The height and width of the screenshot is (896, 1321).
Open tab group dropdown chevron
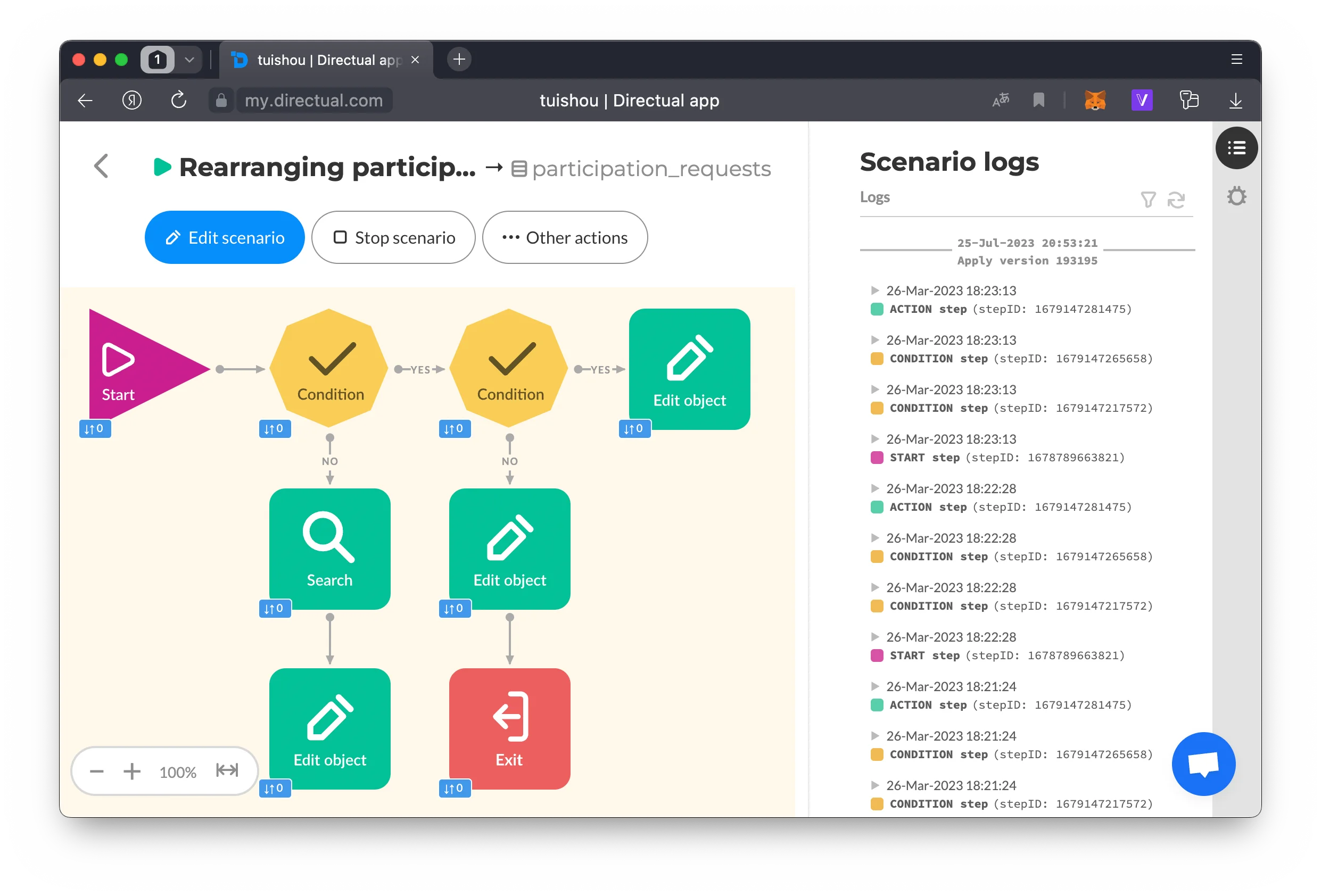[189, 60]
